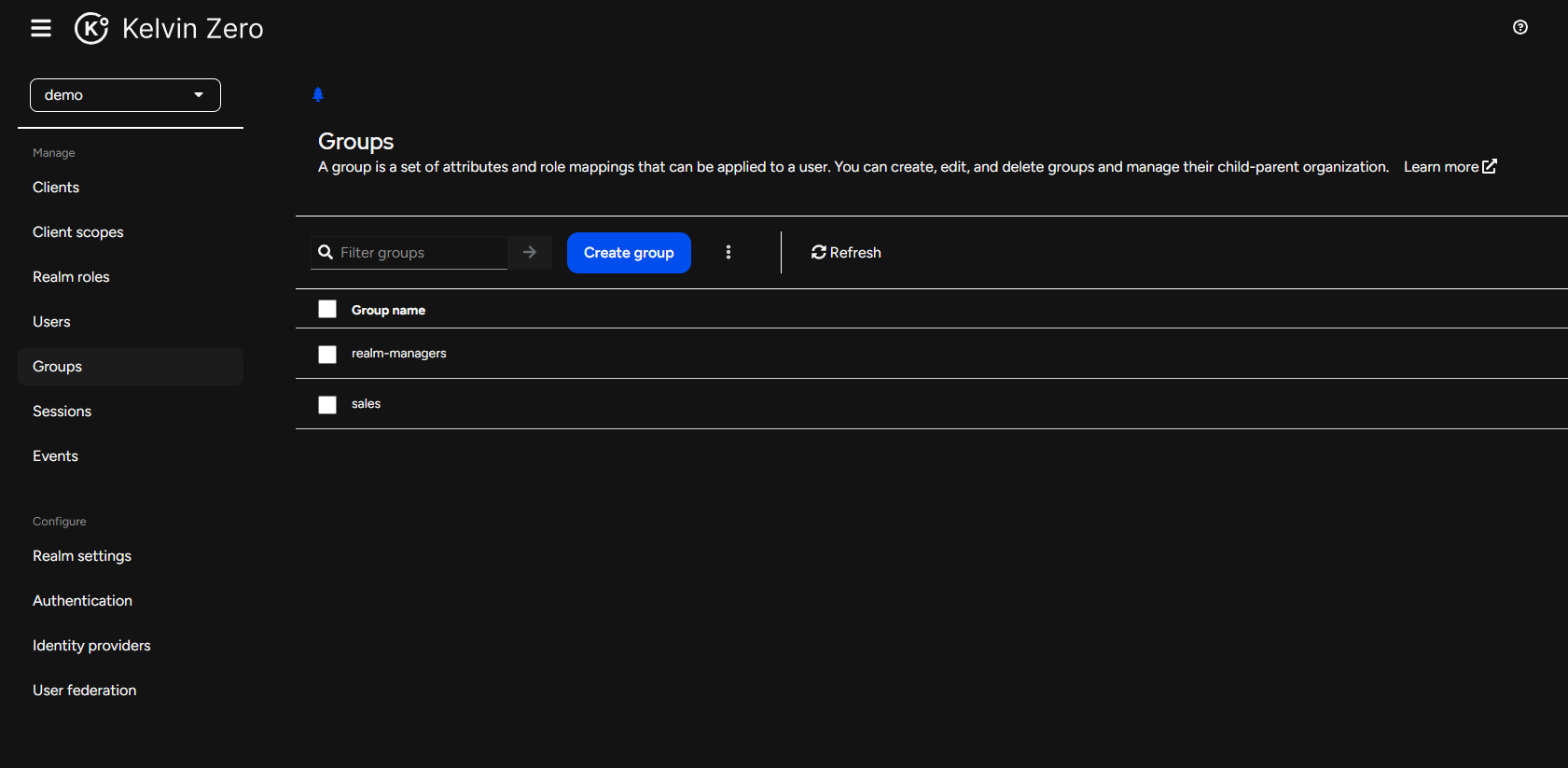This screenshot has height=768, width=1568.
Task: Open the kebab actions menu
Action: click(728, 253)
